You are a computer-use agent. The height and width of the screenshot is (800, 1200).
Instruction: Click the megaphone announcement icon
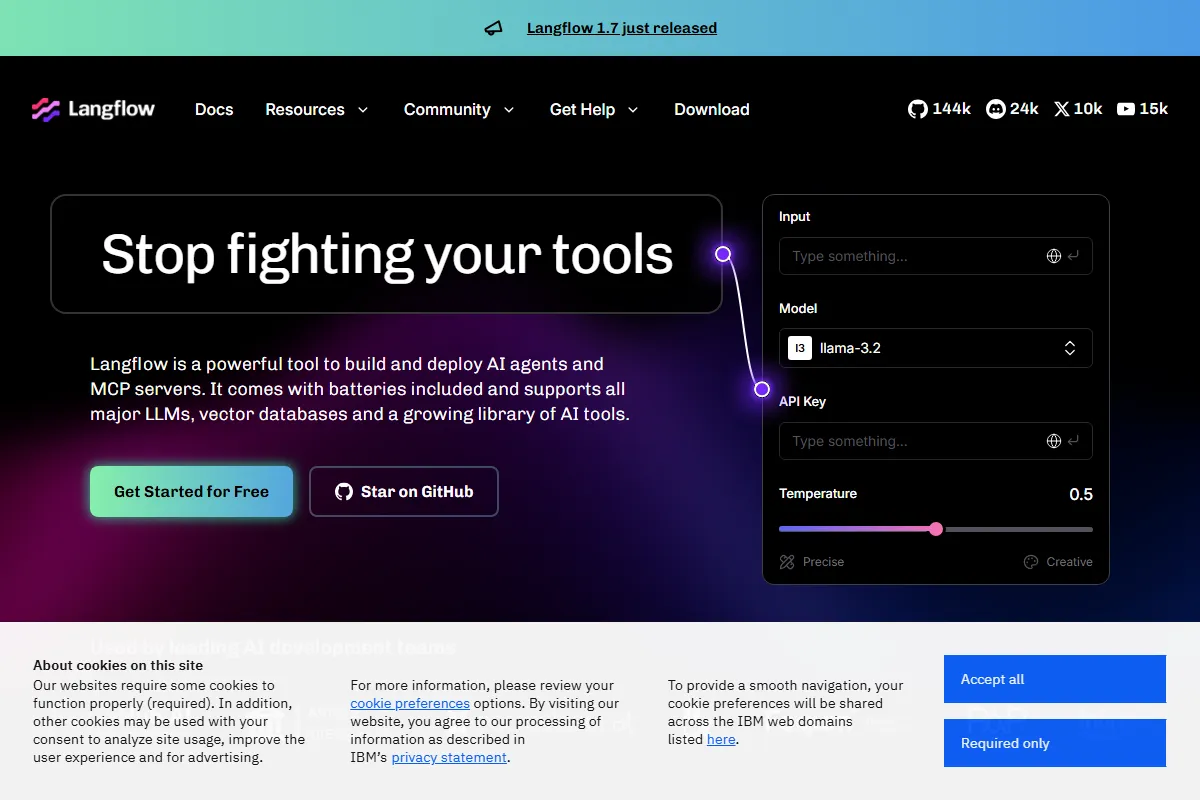493,28
